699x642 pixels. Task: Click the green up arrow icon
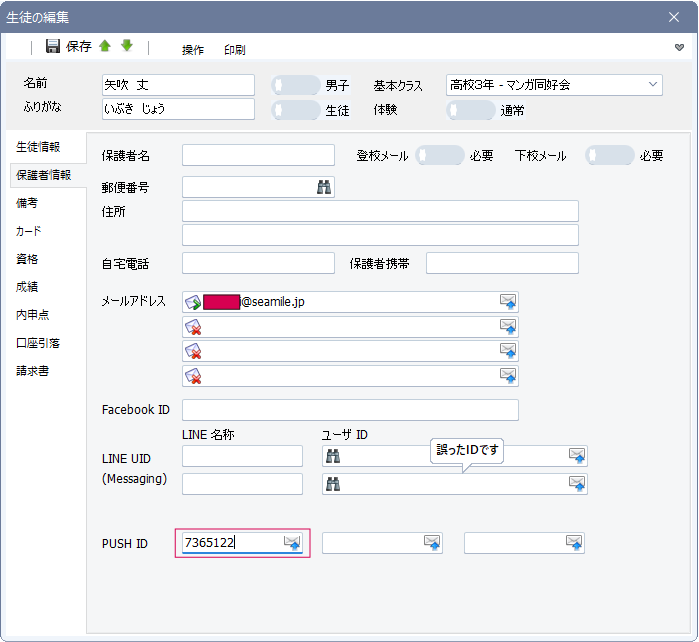click(105, 46)
